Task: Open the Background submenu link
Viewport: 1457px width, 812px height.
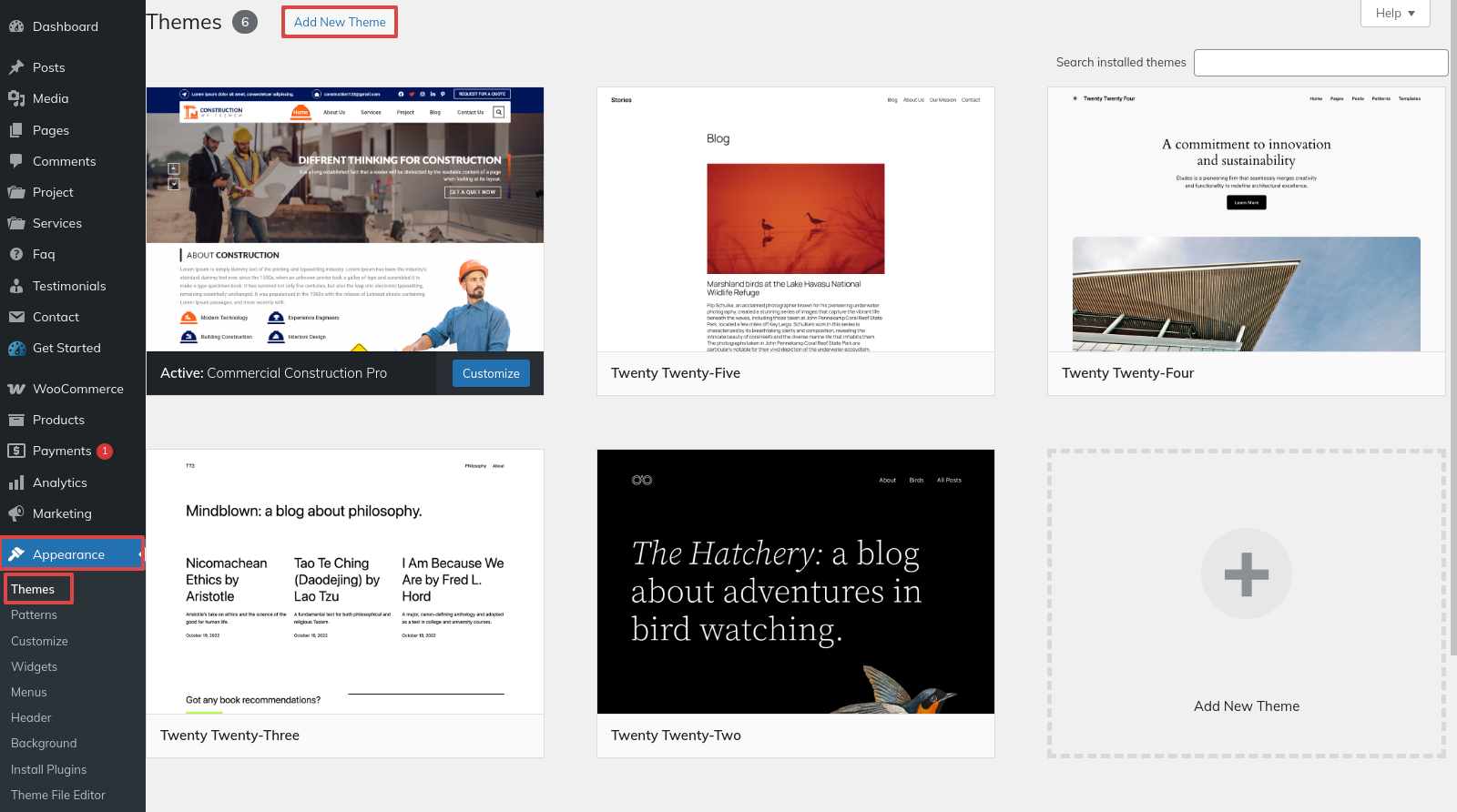Action: tap(44, 743)
